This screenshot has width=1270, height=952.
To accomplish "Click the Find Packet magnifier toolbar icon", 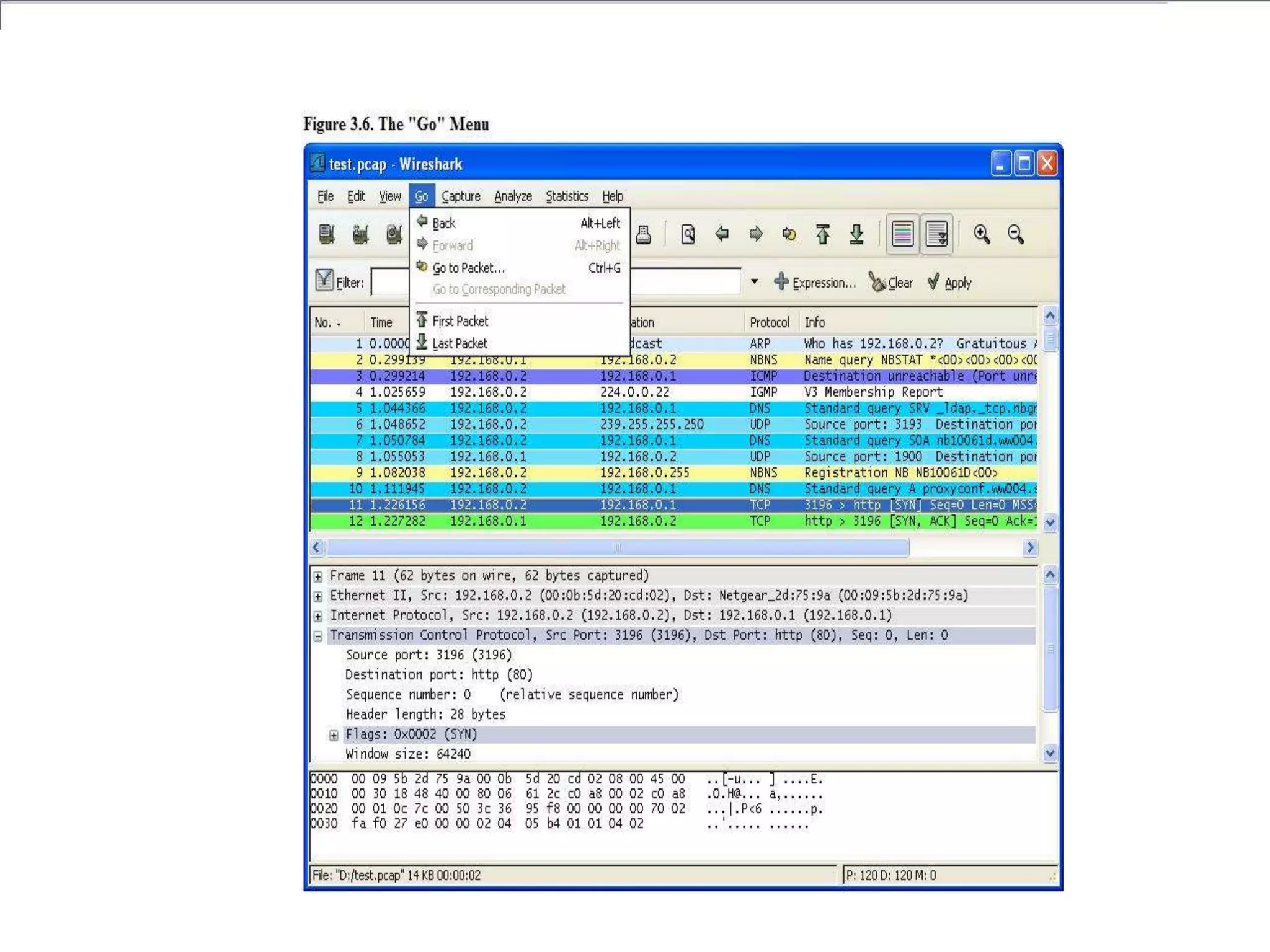I will click(688, 234).
